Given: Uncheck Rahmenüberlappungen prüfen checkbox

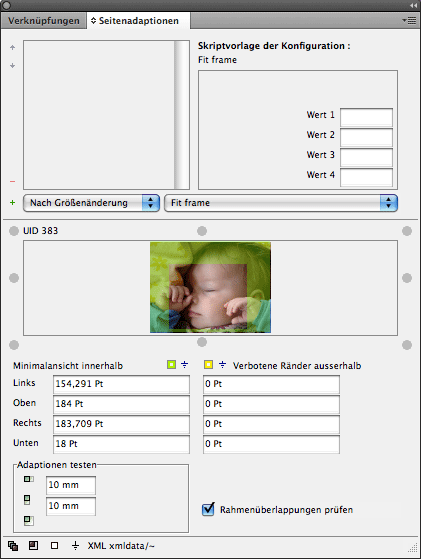Looking at the screenshot, I should coord(208,509).
